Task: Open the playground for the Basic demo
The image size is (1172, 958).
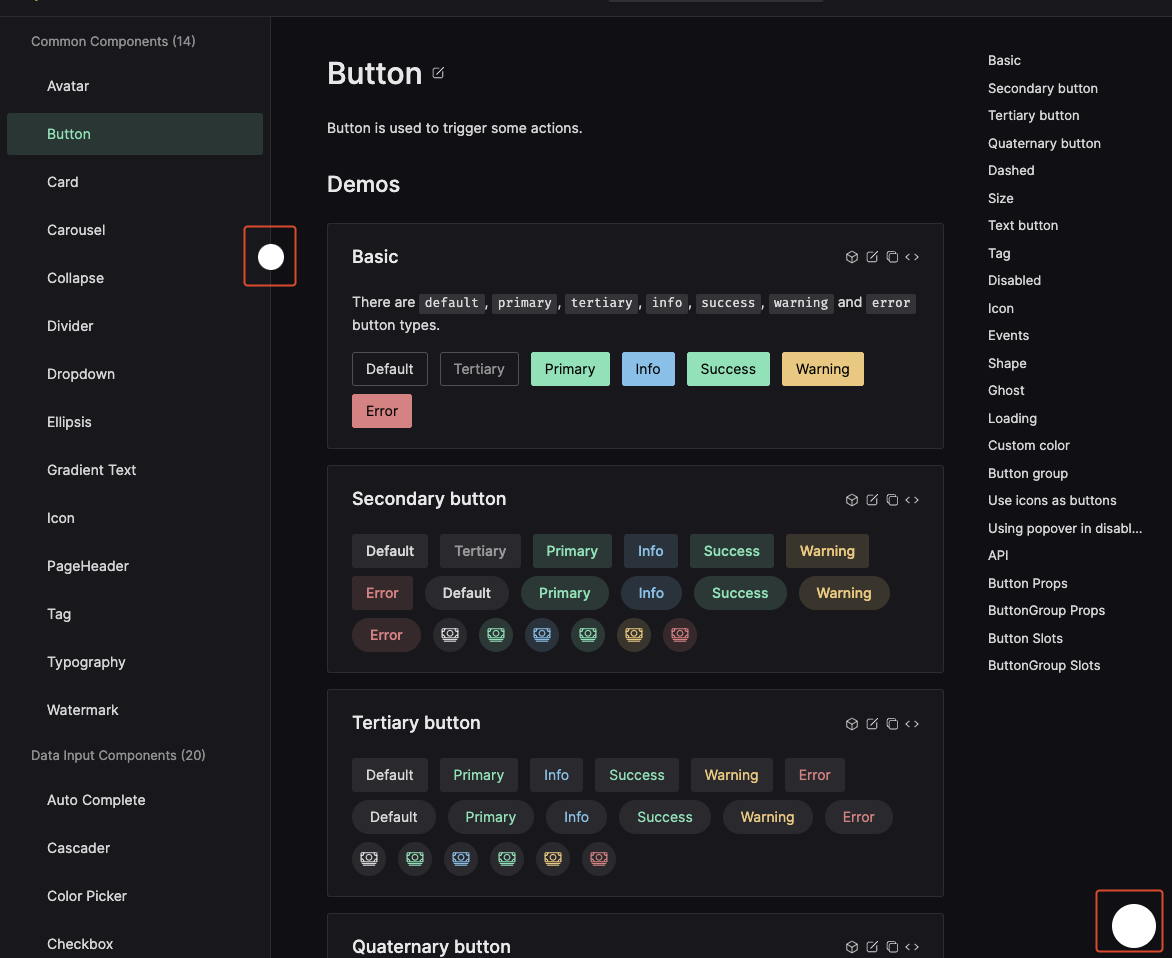Action: pyautogui.click(x=851, y=257)
